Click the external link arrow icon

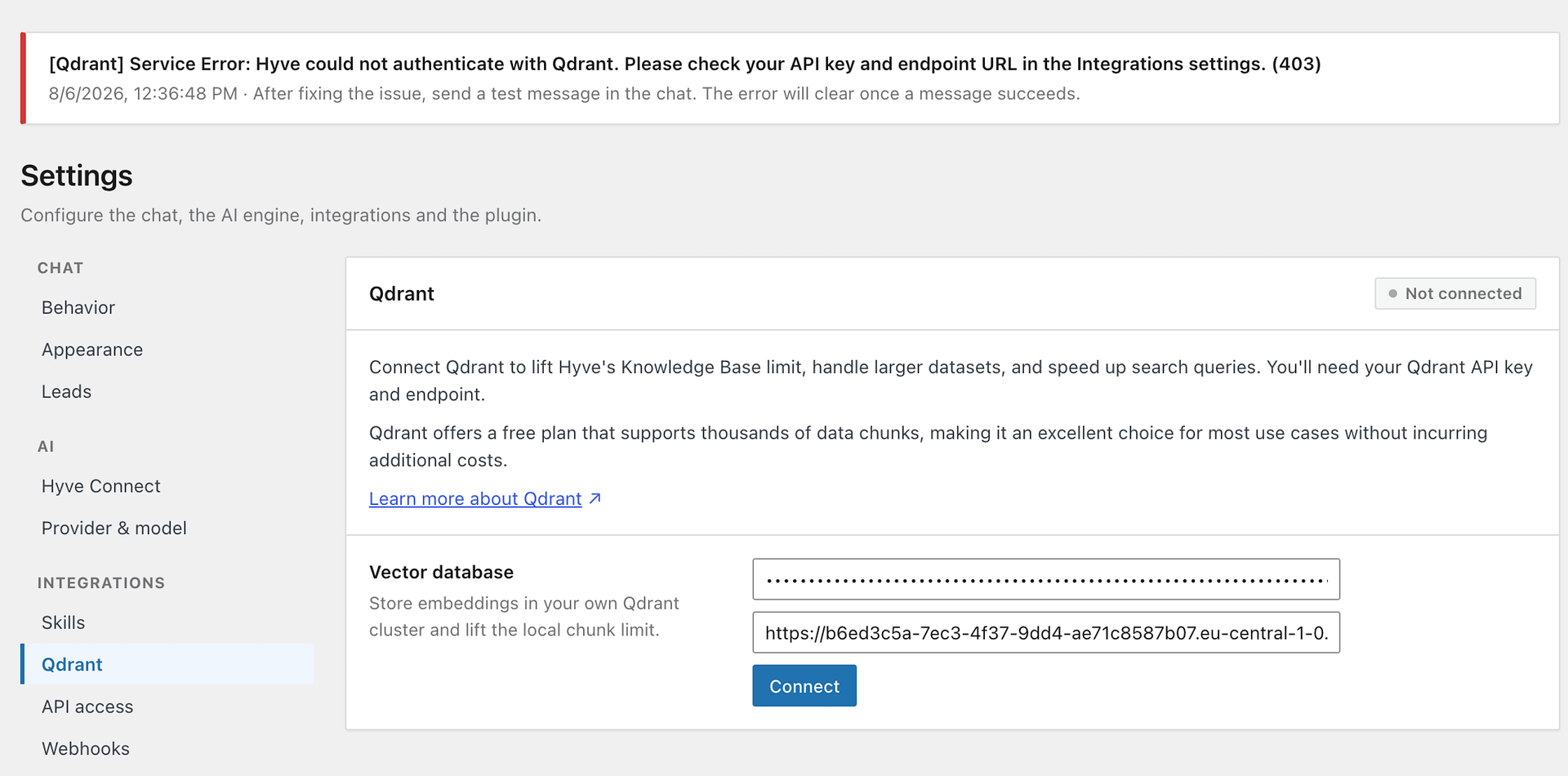click(595, 498)
